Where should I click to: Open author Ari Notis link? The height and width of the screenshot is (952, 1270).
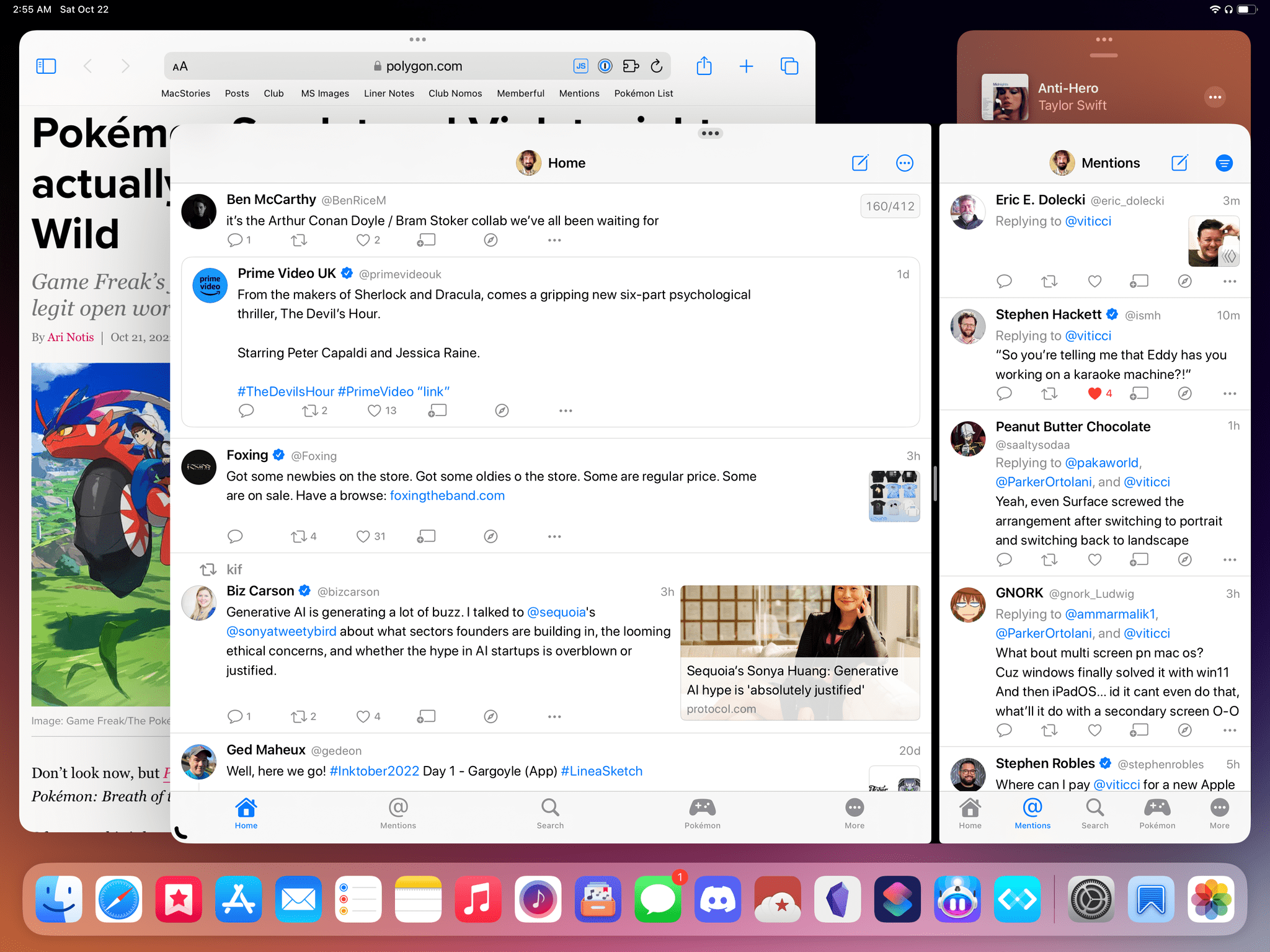point(71,337)
